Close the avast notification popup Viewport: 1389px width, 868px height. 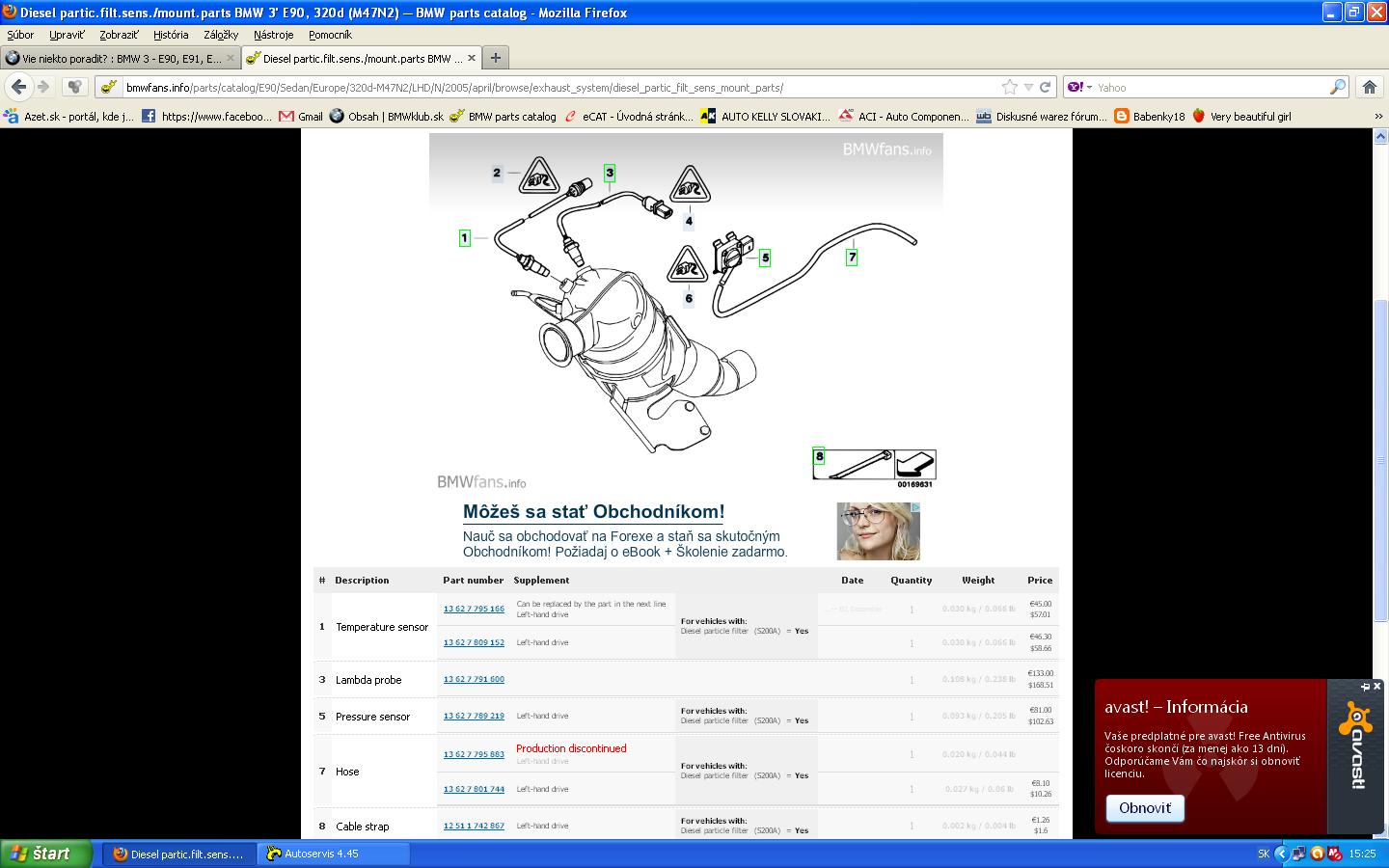[x=1376, y=686]
